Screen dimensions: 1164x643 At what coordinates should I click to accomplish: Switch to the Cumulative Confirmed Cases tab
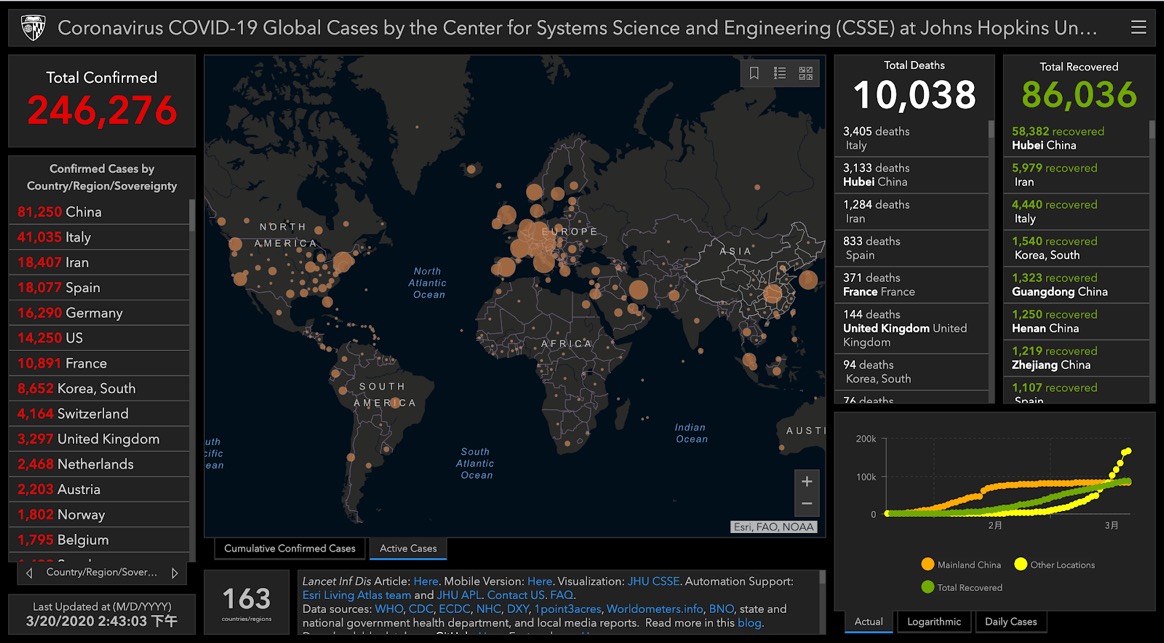coord(290,549)
